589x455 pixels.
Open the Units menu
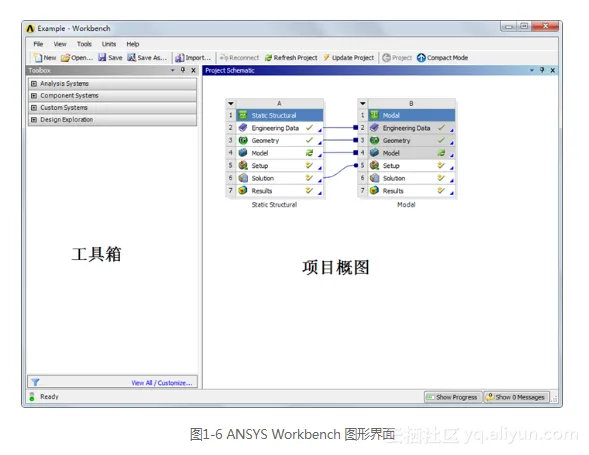point(109,44)
